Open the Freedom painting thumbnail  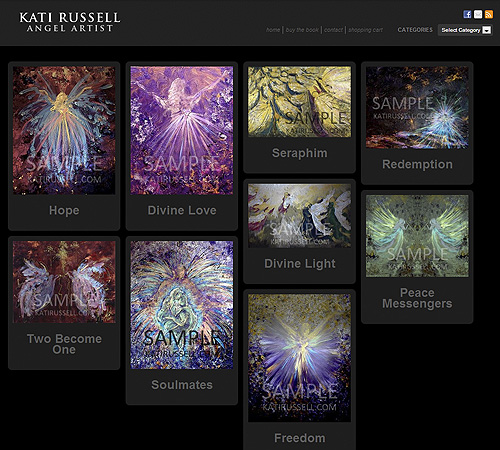(x=299, y=358)
